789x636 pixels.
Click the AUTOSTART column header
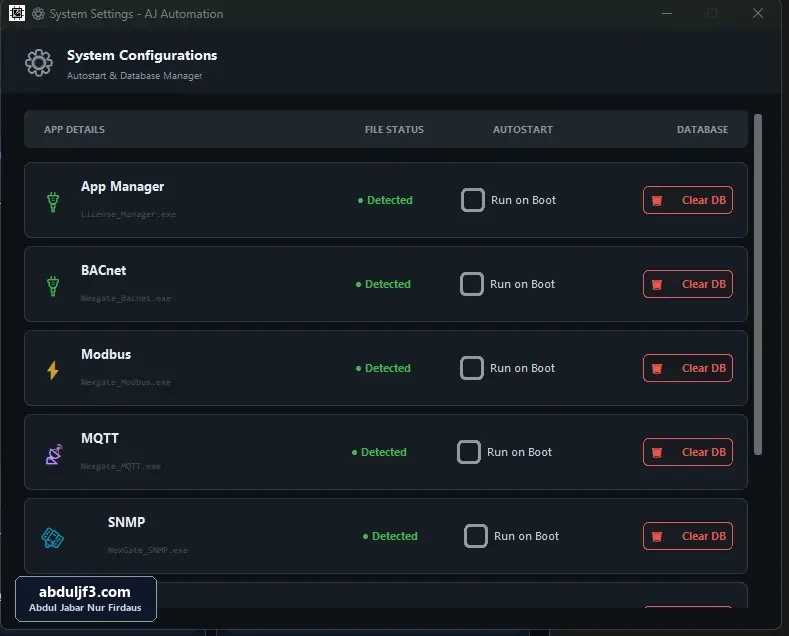tap(523, 129)
